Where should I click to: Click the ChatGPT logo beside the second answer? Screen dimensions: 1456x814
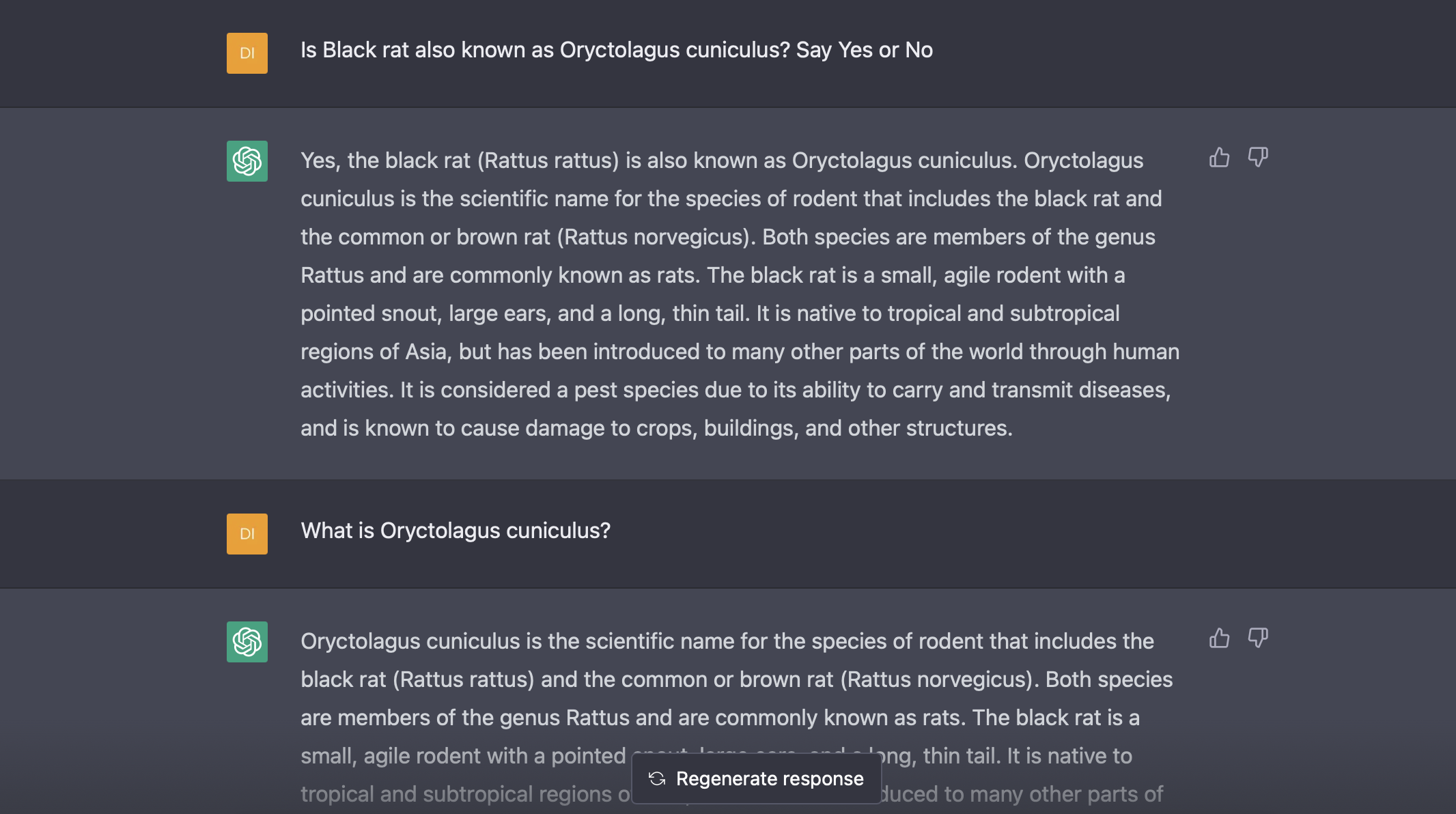tap(247, 642)
